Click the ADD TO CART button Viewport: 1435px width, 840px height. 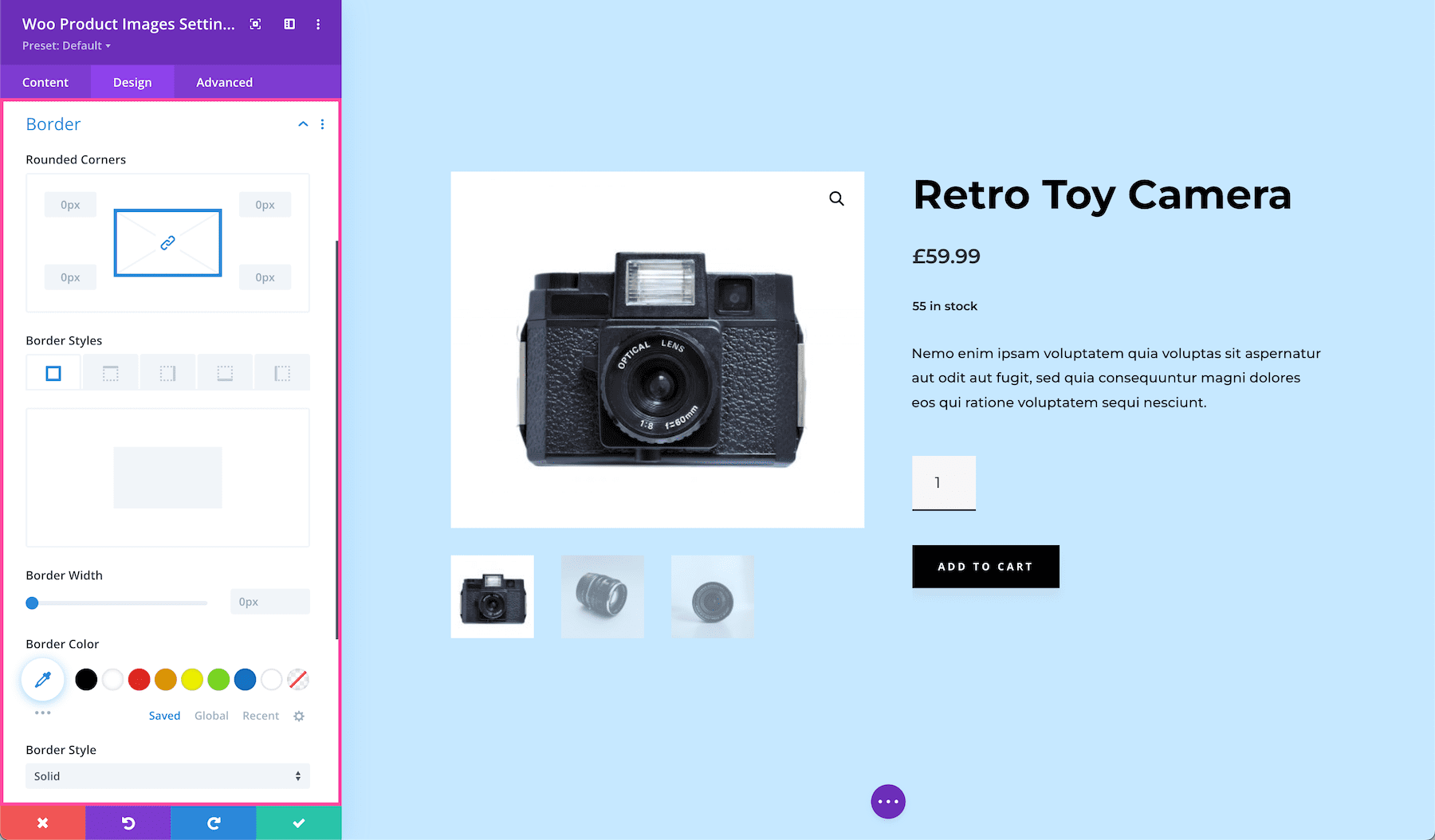click(x=985, y=566)
